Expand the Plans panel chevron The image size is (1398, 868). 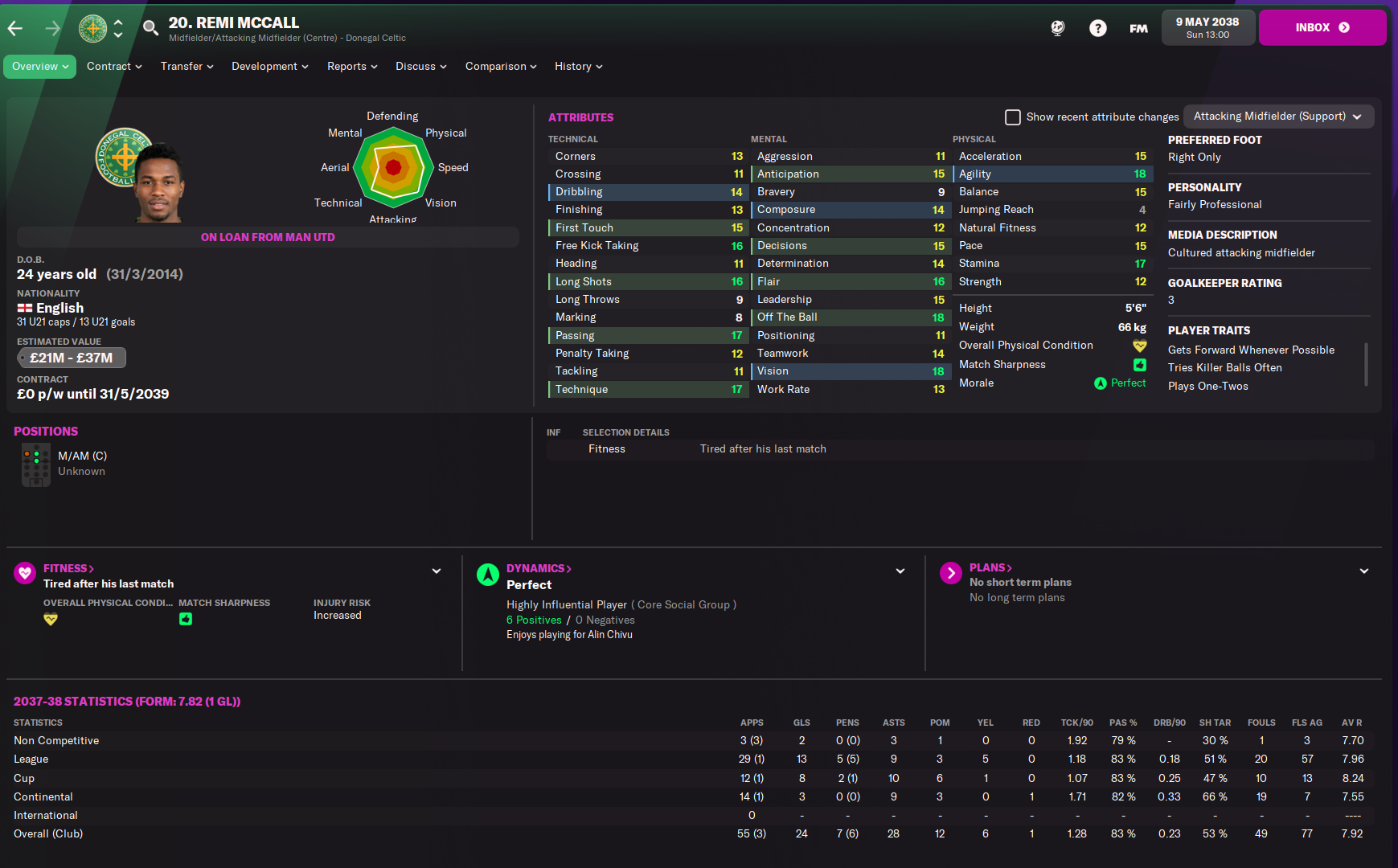coord(1364,571)
